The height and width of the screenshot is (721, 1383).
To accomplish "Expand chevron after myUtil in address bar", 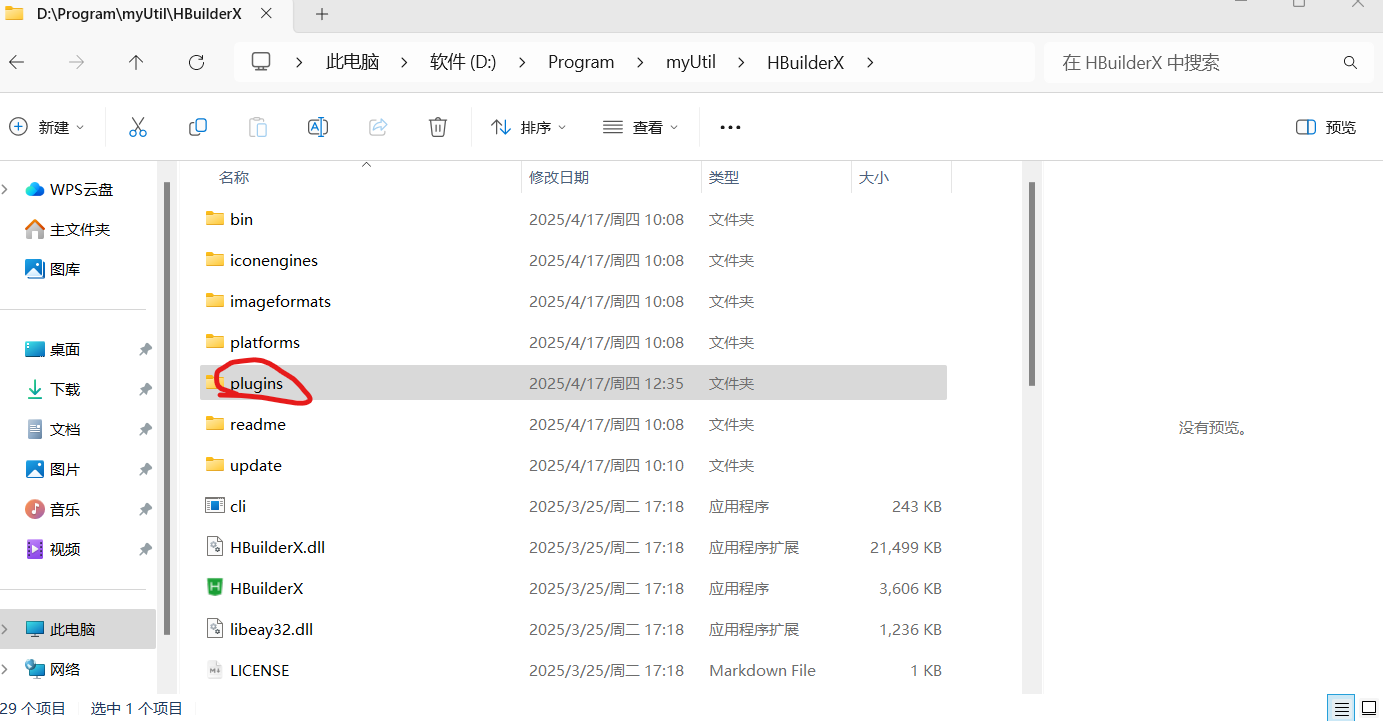I will pos(741,62).
